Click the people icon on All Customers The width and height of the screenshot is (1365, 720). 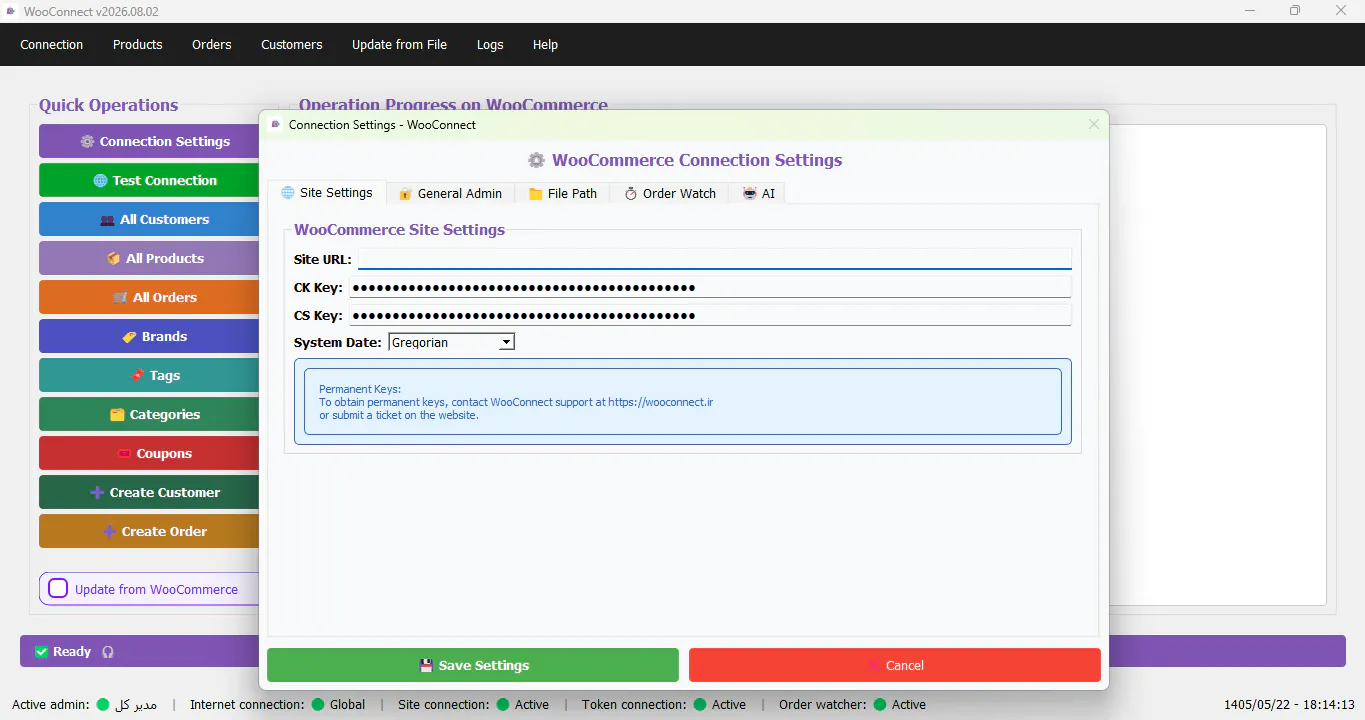(x=108, y=220)
